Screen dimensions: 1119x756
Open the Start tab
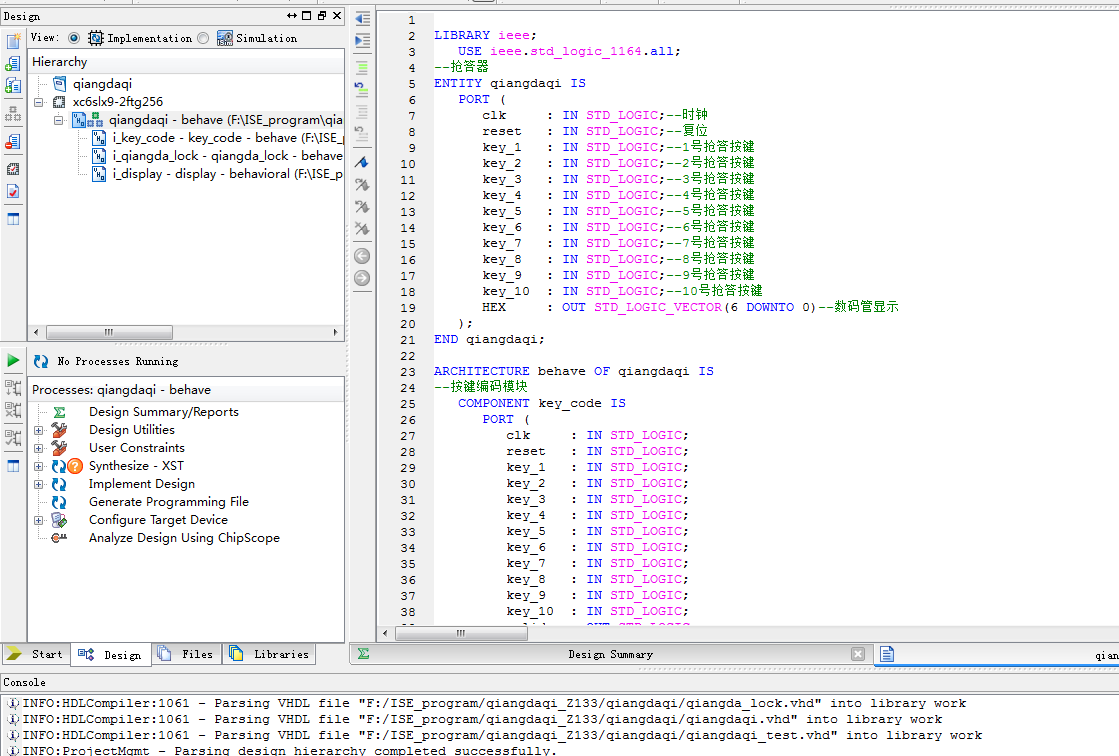[35, 654]
